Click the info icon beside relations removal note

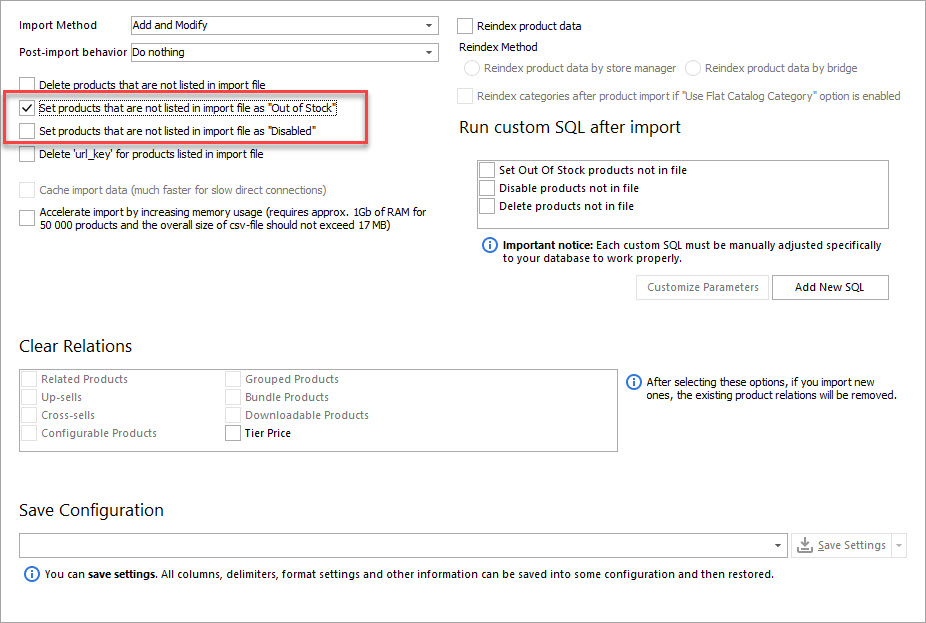point(633,382)
